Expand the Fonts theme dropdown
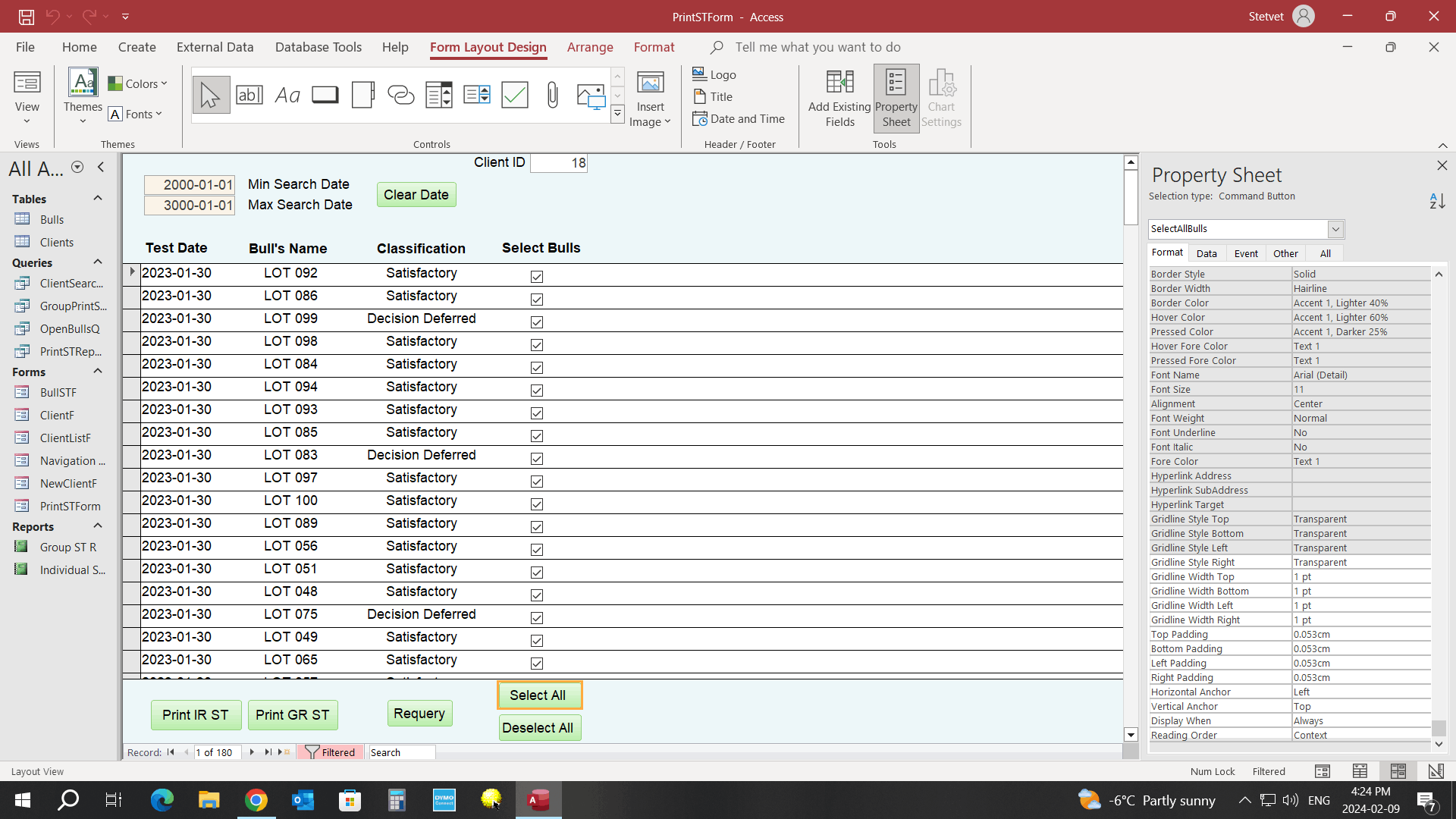The width and height of the screenshot is (1456, 819). click(135, 114)
